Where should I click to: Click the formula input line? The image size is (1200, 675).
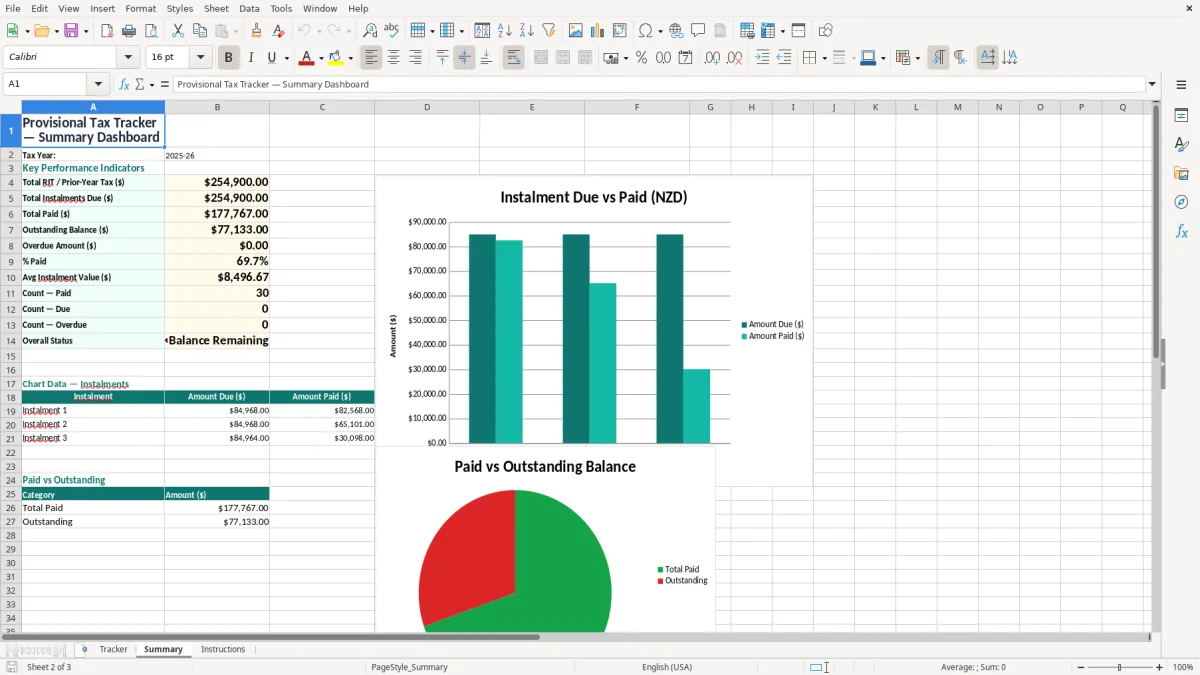659,84
